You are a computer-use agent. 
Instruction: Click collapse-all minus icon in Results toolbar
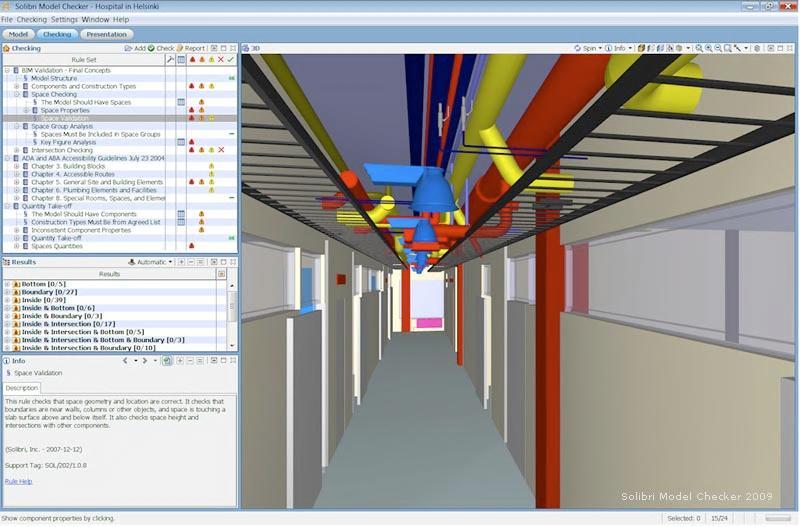[191, 262]
